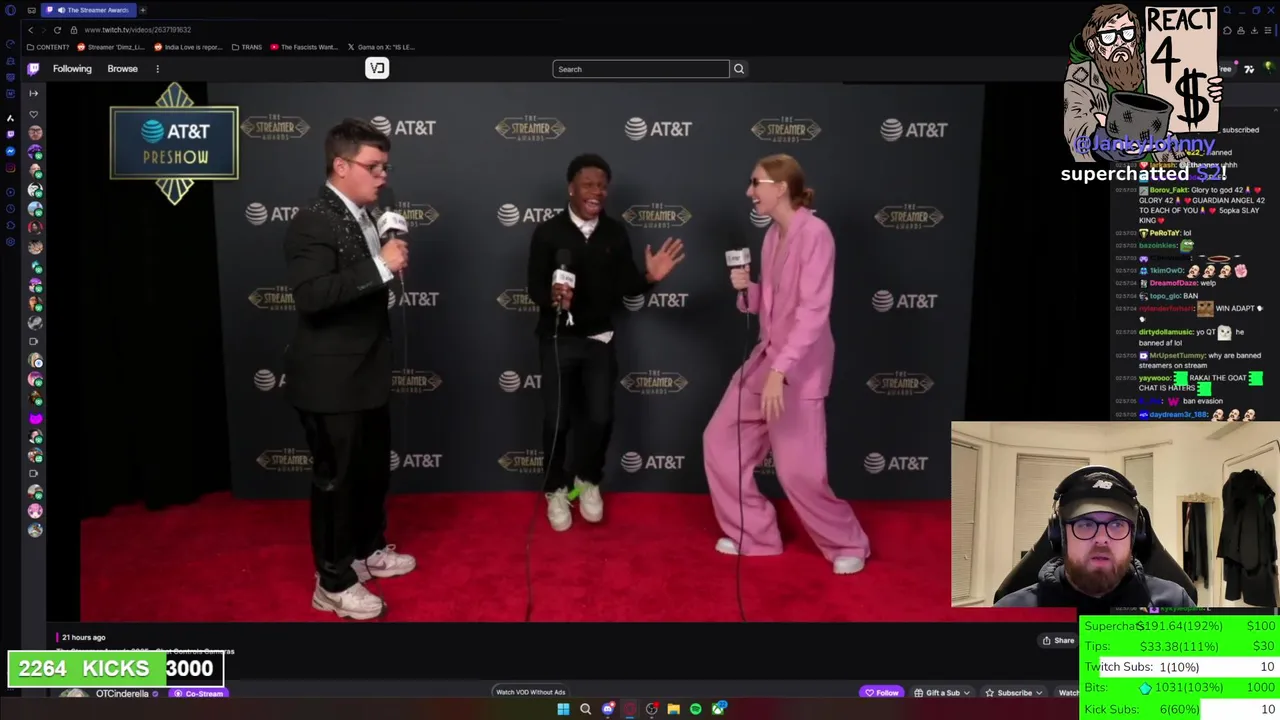Click the twitch.tv URL address bar
Screen dimensions: 1280x720
[137, 30]
